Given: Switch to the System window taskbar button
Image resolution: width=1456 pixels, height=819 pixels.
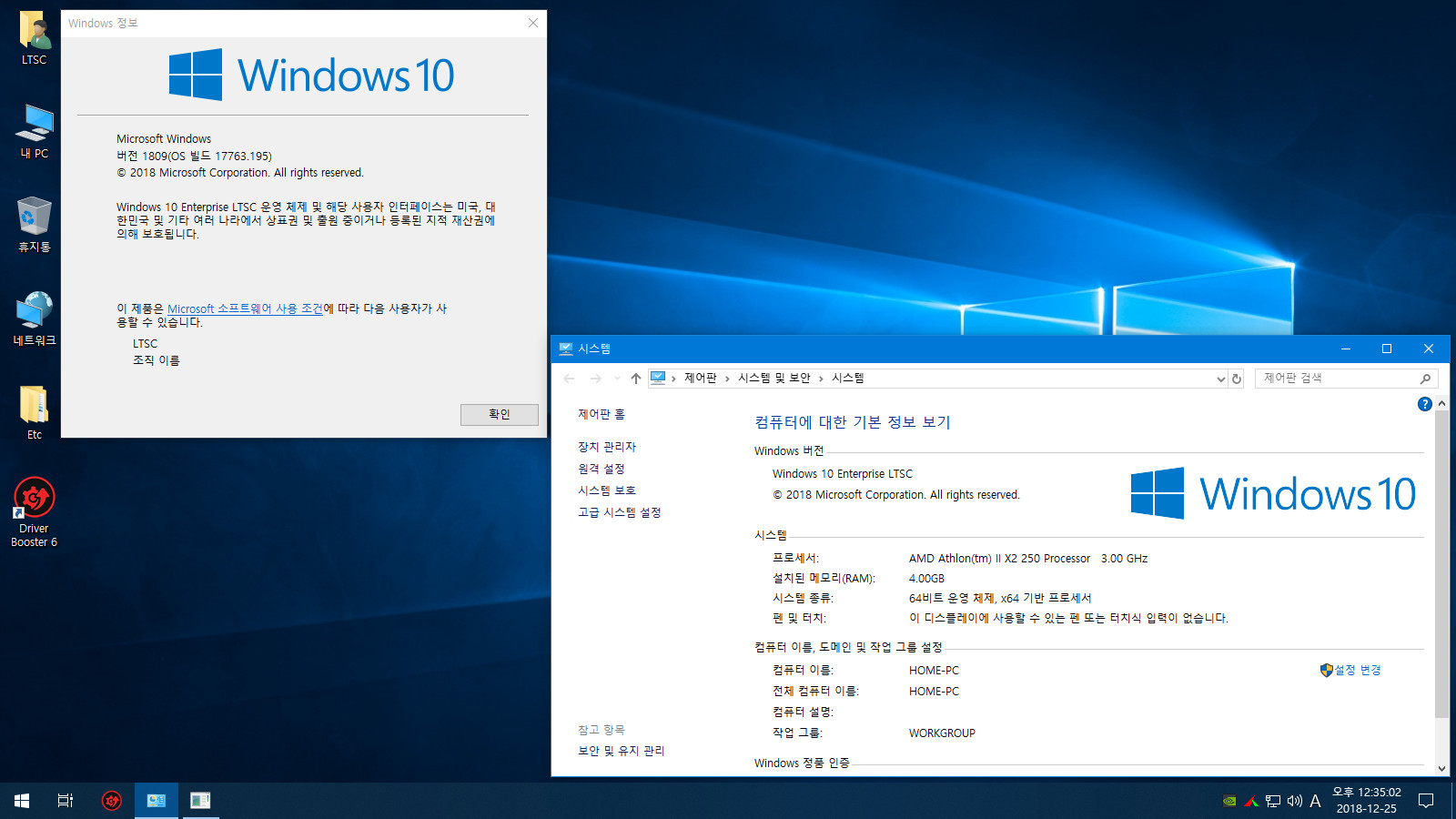Looking at the screenshot, I should [157, 801].
